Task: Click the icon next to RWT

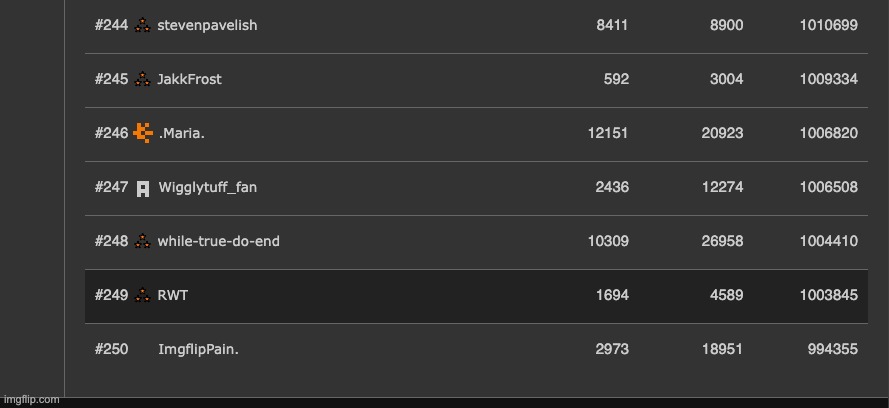Action: 143,296
